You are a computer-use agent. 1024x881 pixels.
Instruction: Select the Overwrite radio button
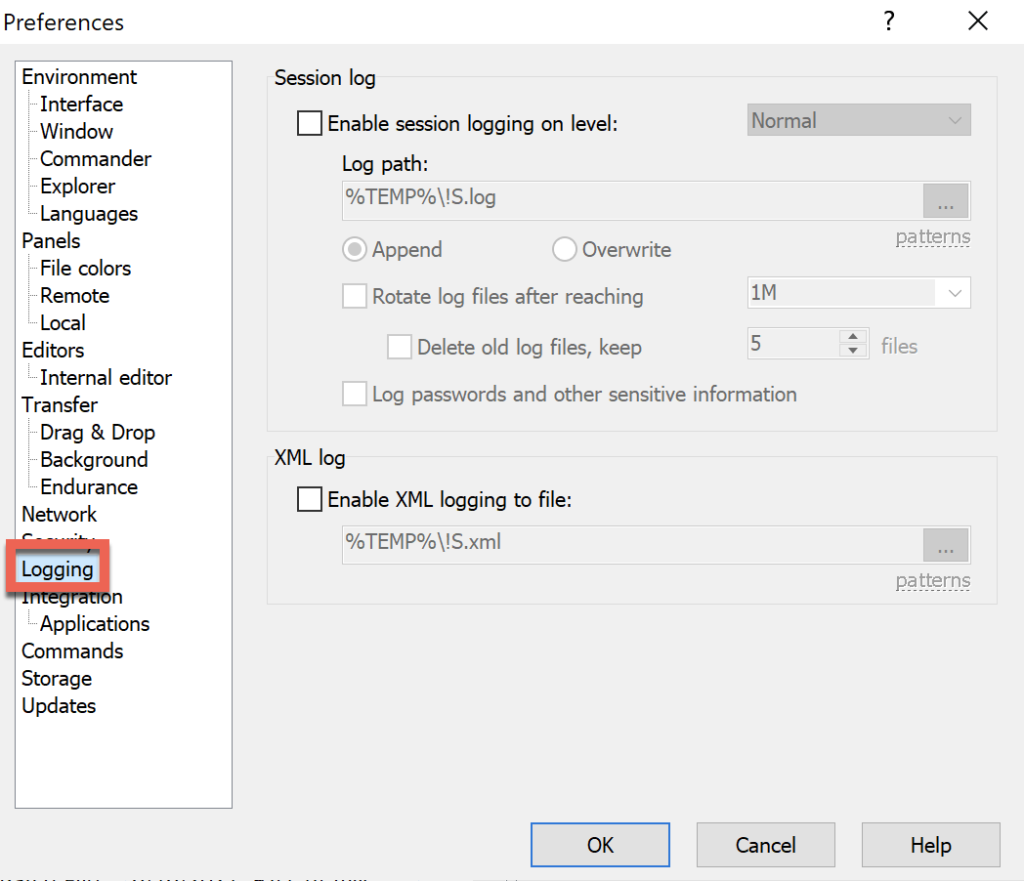click(x=563, y=249)
